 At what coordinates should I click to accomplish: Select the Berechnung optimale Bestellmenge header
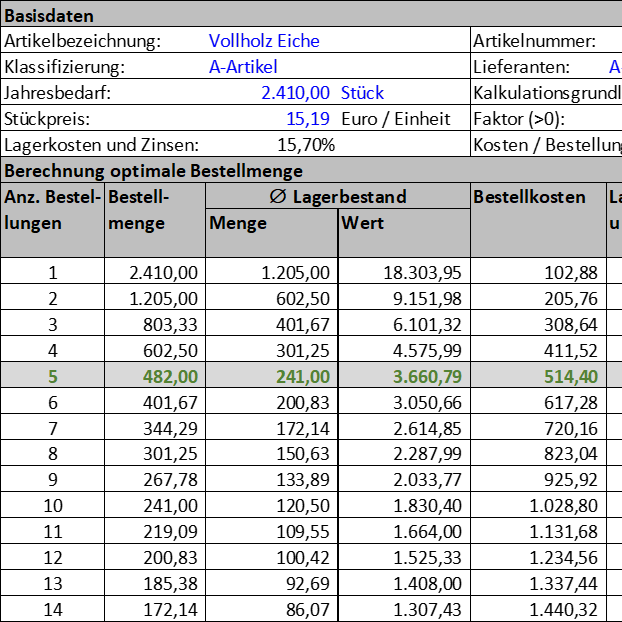[x=154, y=171]
